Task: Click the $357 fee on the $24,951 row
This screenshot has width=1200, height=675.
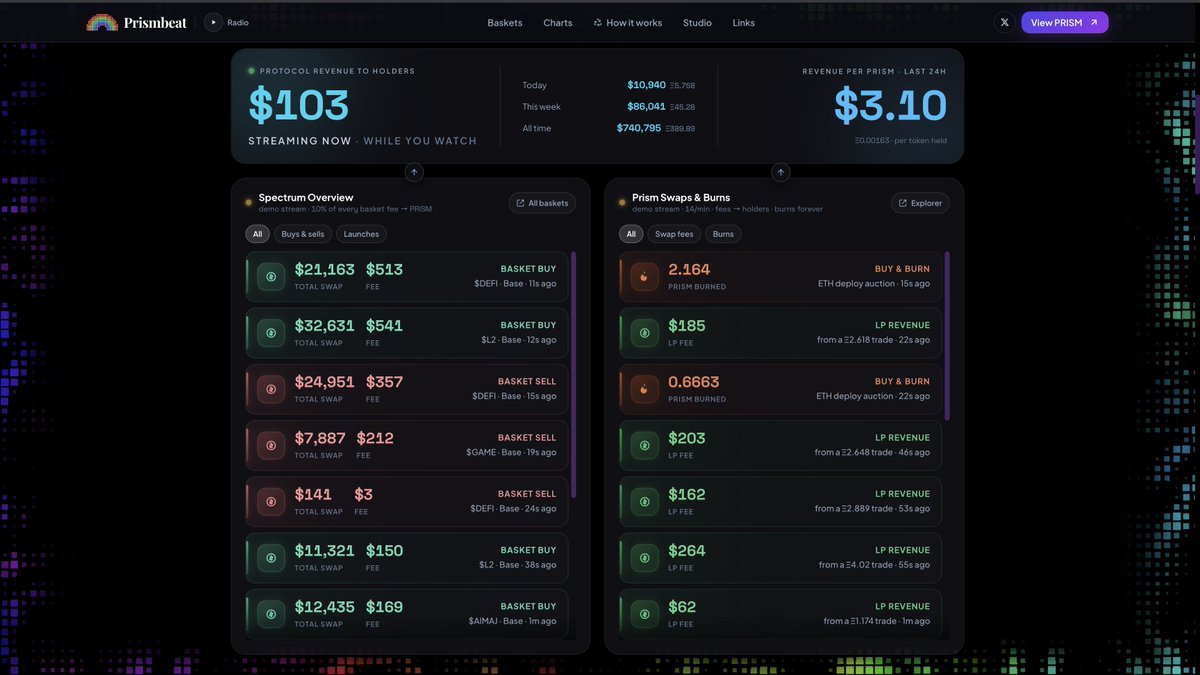Action: (384, 381)
